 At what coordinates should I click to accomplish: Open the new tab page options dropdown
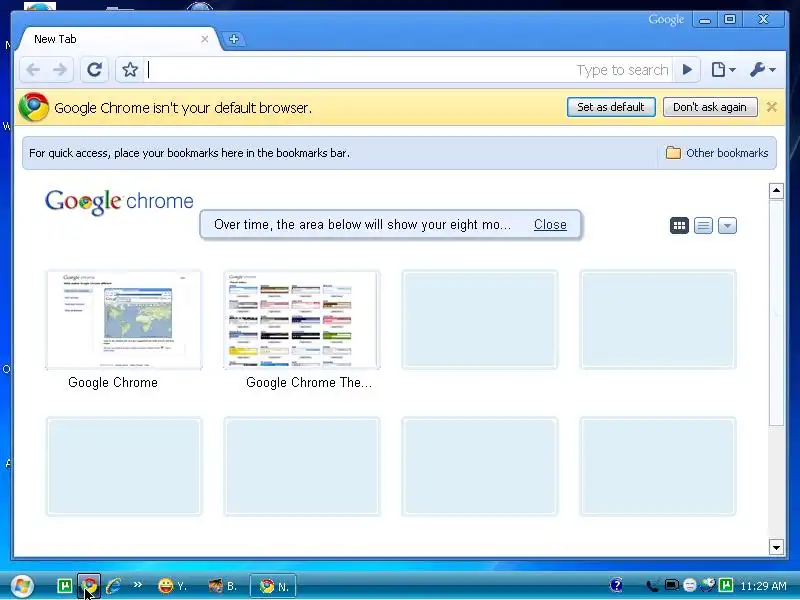pyautogui.click(x=727, y=226)
